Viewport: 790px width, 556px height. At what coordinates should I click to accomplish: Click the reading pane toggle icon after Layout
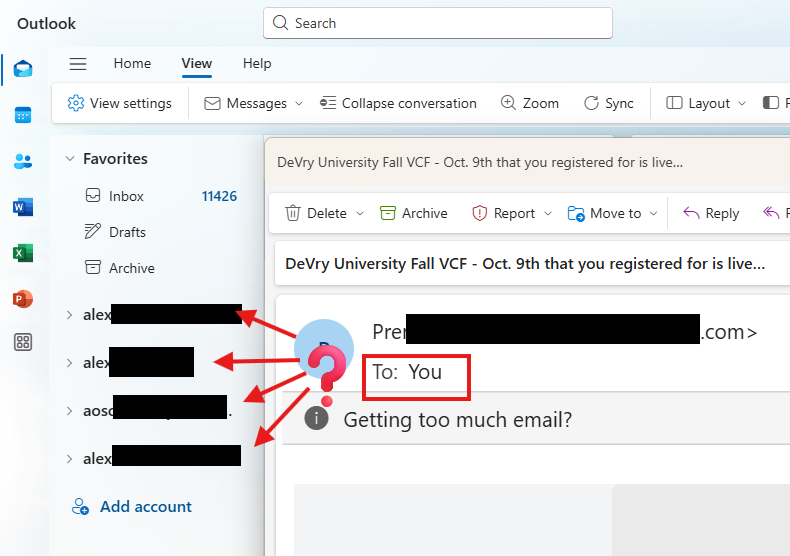click(x=771, y=103)
